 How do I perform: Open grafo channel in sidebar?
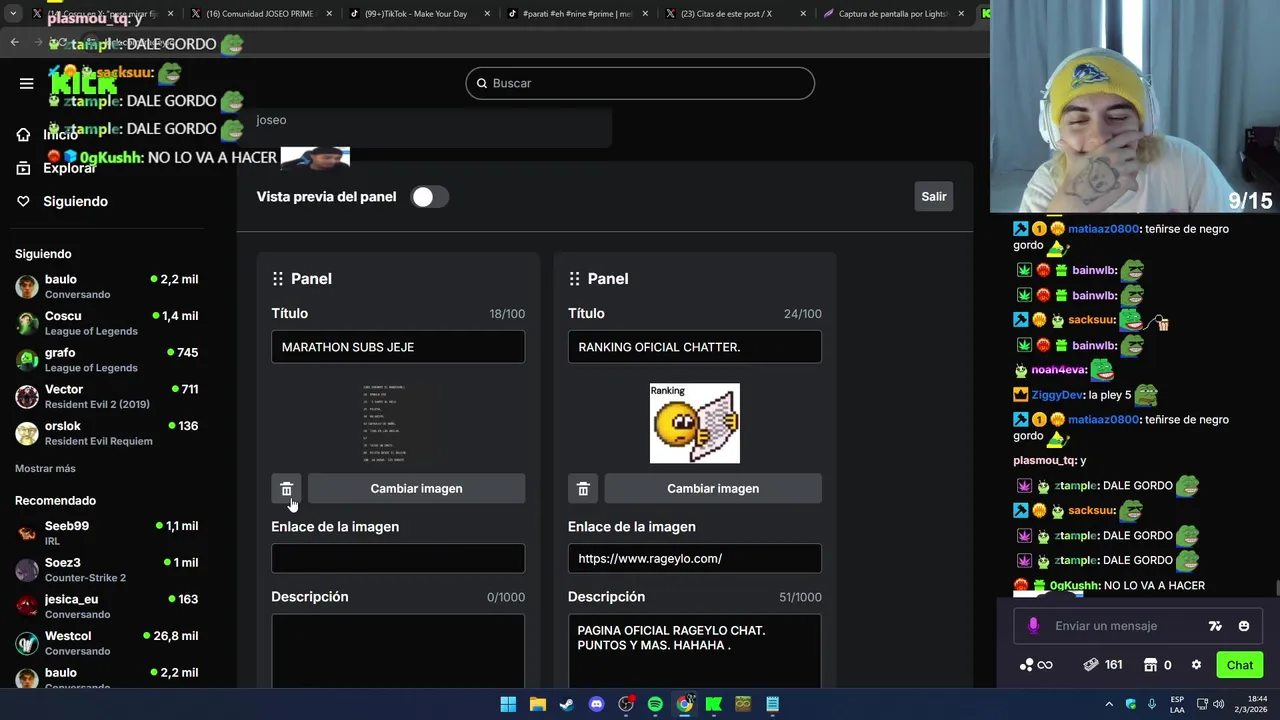tap(106, 360)
